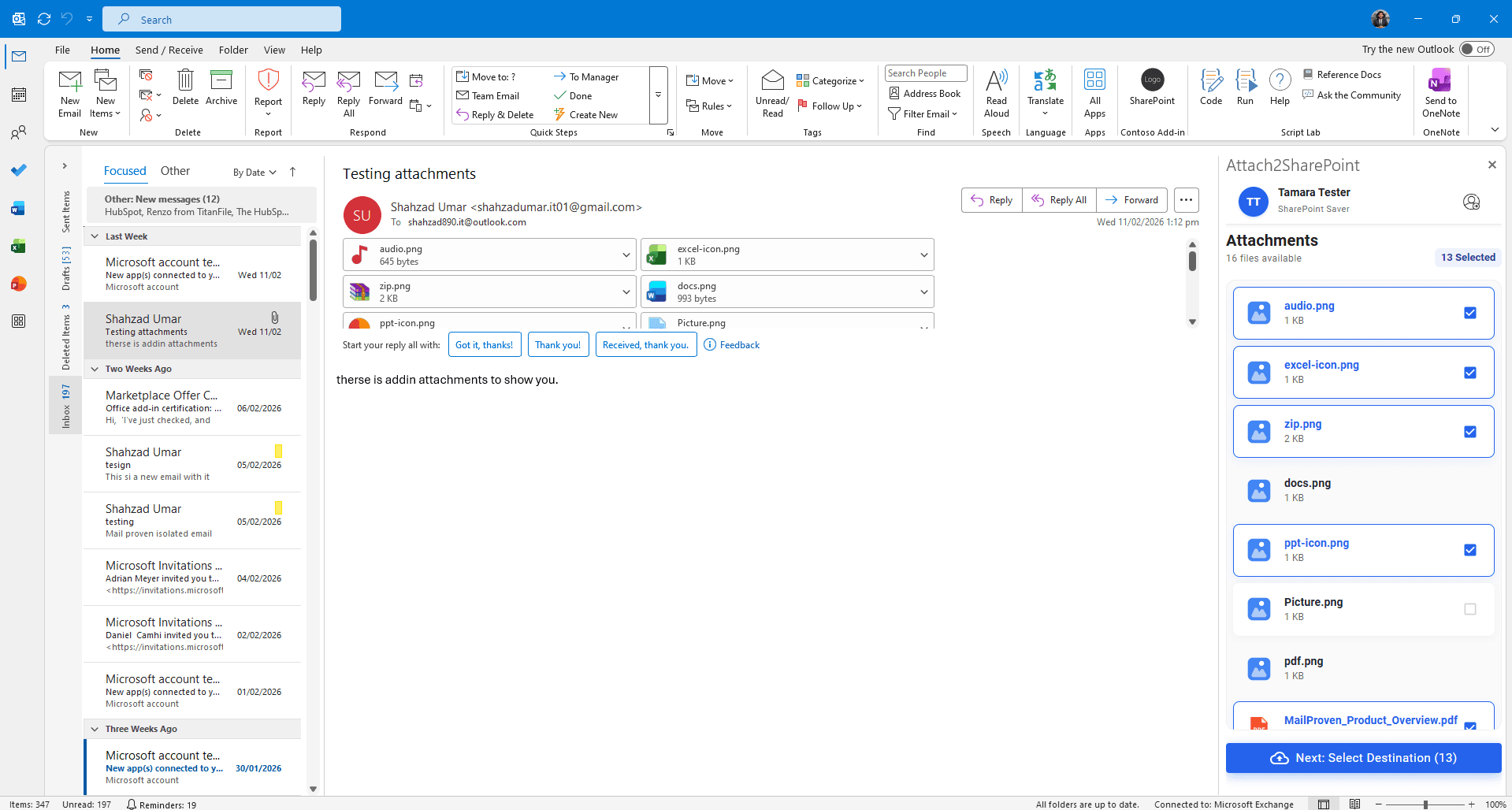
Task: Click 'Received, thank you.' suggested reply
Action: click(x=646, y=345)
